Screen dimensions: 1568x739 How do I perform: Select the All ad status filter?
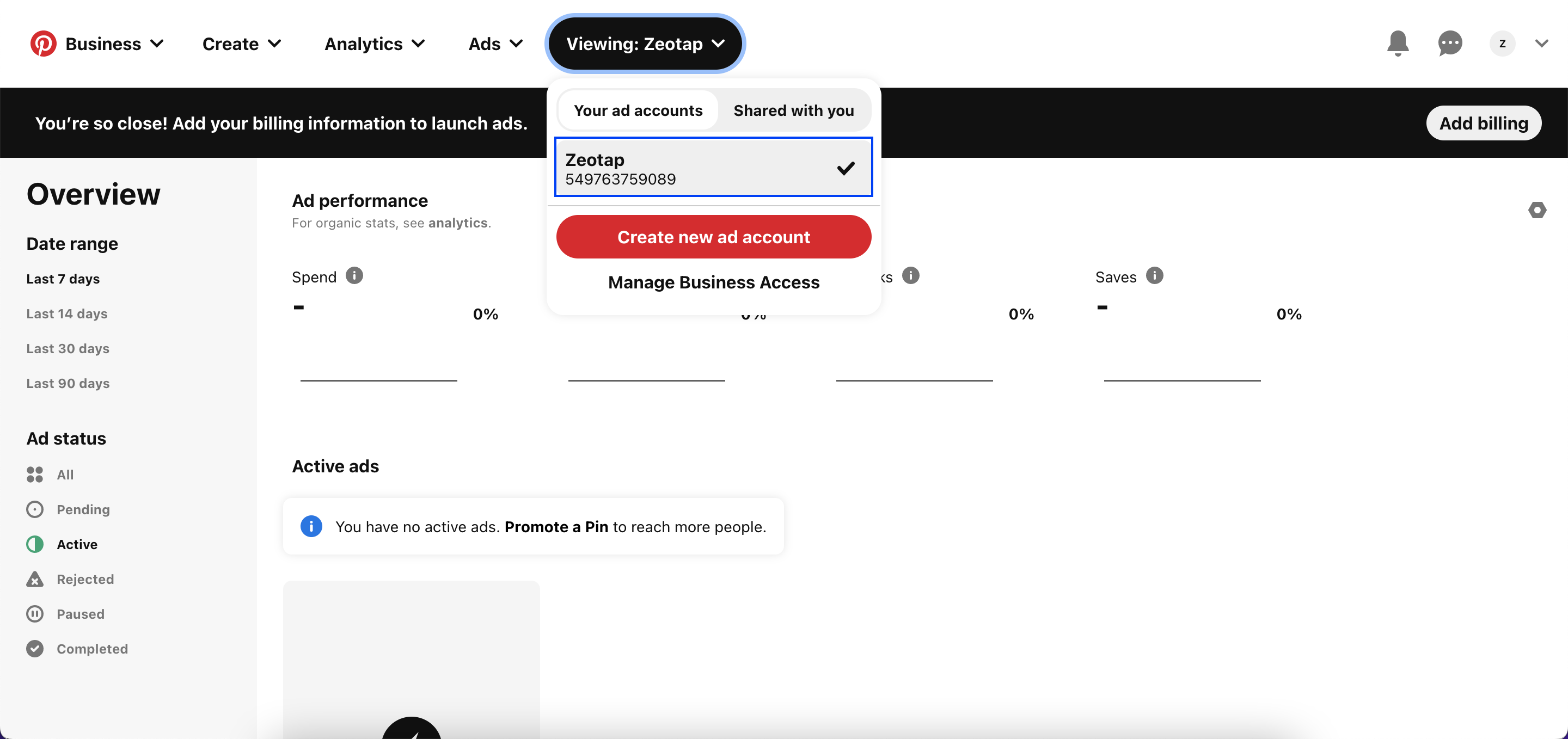tap(51, 475)
